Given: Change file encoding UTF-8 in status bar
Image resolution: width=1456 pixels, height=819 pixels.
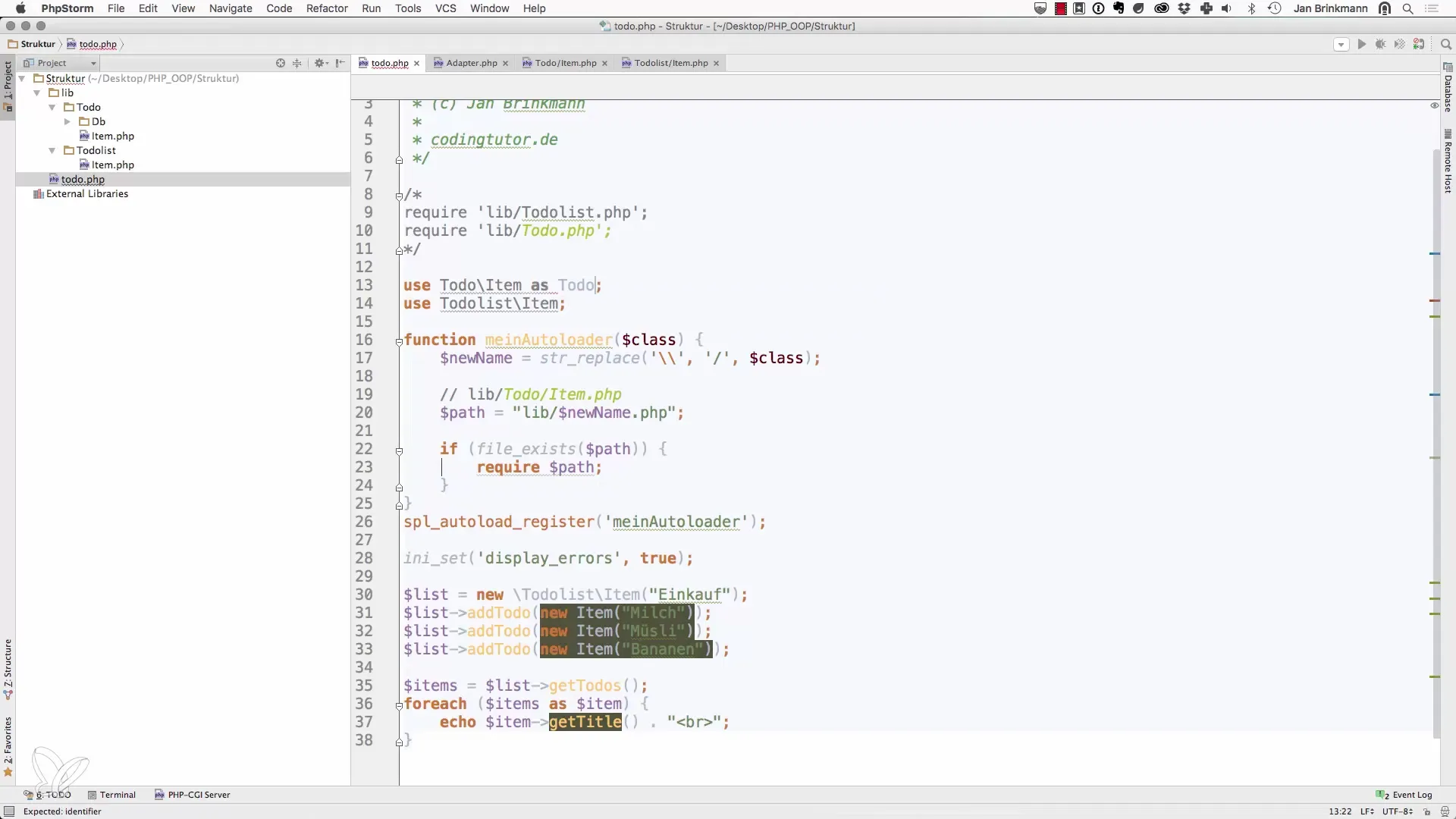Looking at the screenshot, I should pyautogui.click(x=1397, y=811).
